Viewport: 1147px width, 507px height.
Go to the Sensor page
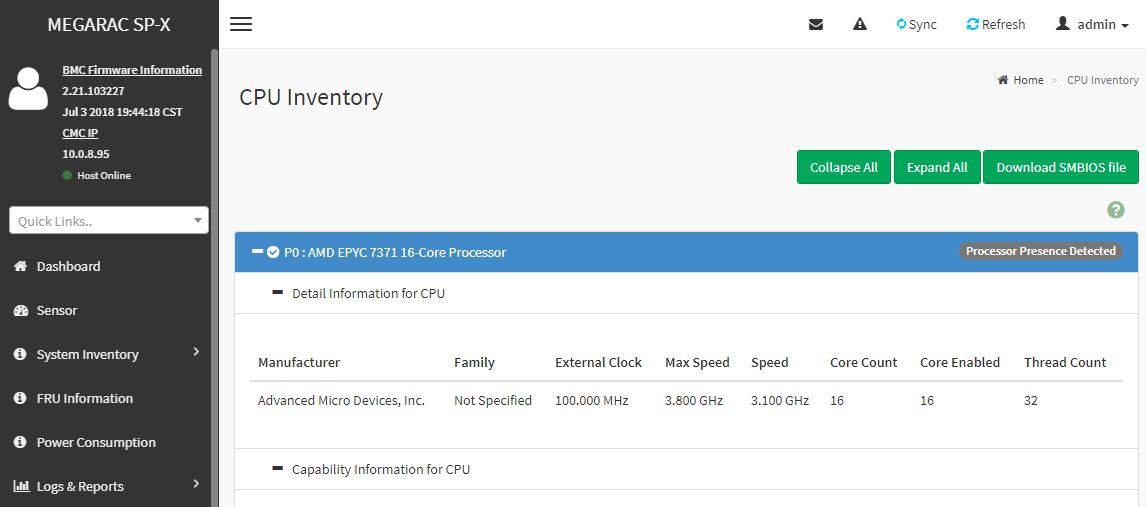[x=56, y=310]
